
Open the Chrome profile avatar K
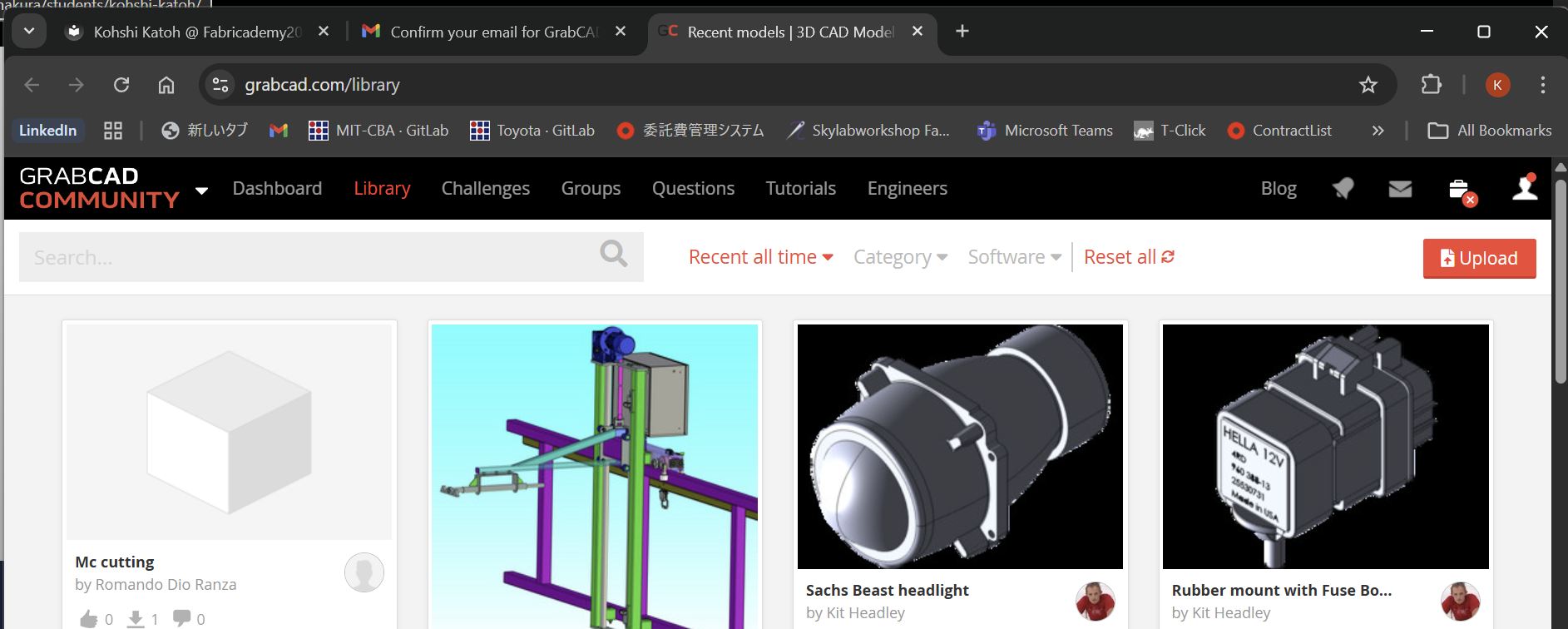tap(1497, 85)
